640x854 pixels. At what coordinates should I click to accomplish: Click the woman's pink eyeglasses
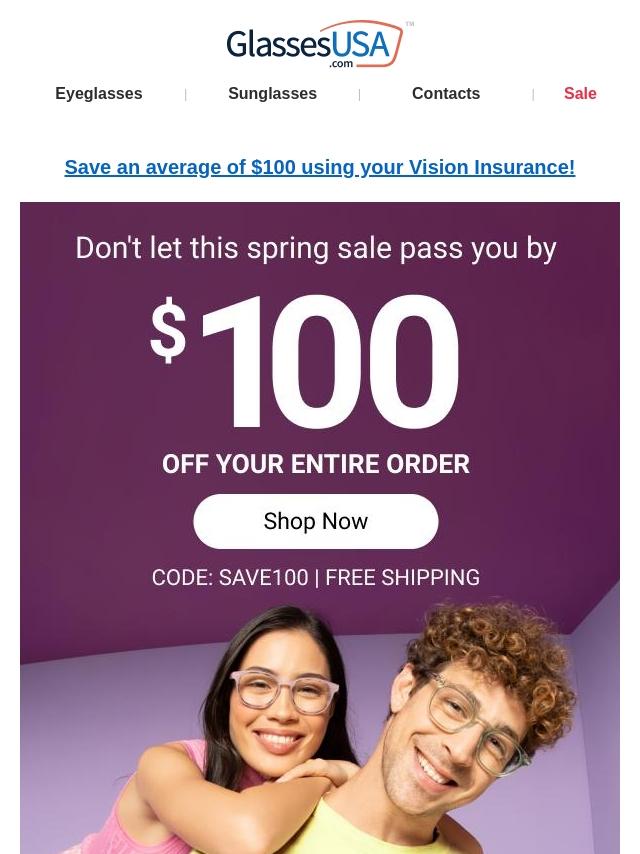click(284, 692)
